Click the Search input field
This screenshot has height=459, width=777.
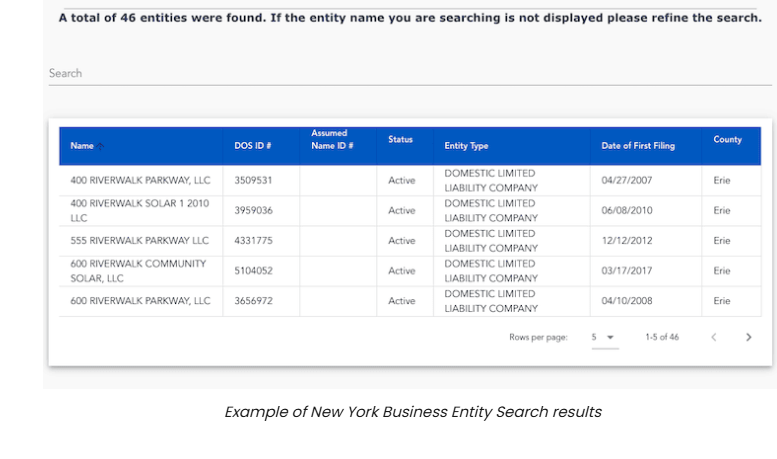[400, 73]
